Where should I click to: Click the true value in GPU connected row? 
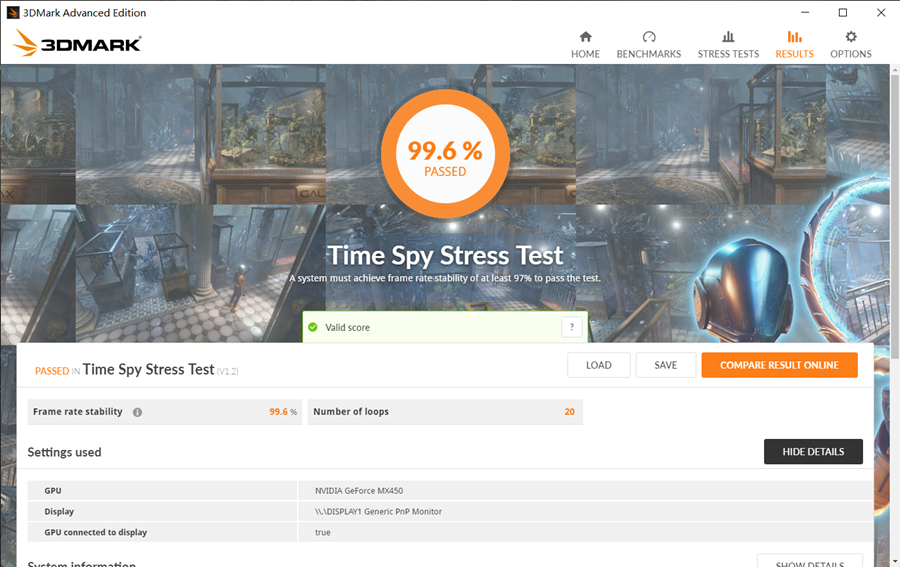(x=323, y=533)
